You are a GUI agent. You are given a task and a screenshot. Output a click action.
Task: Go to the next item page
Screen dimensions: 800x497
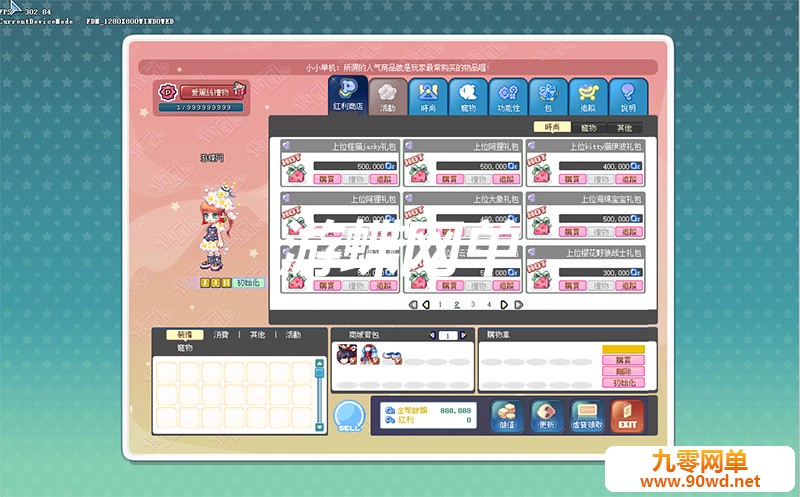[x=504, y=305]
